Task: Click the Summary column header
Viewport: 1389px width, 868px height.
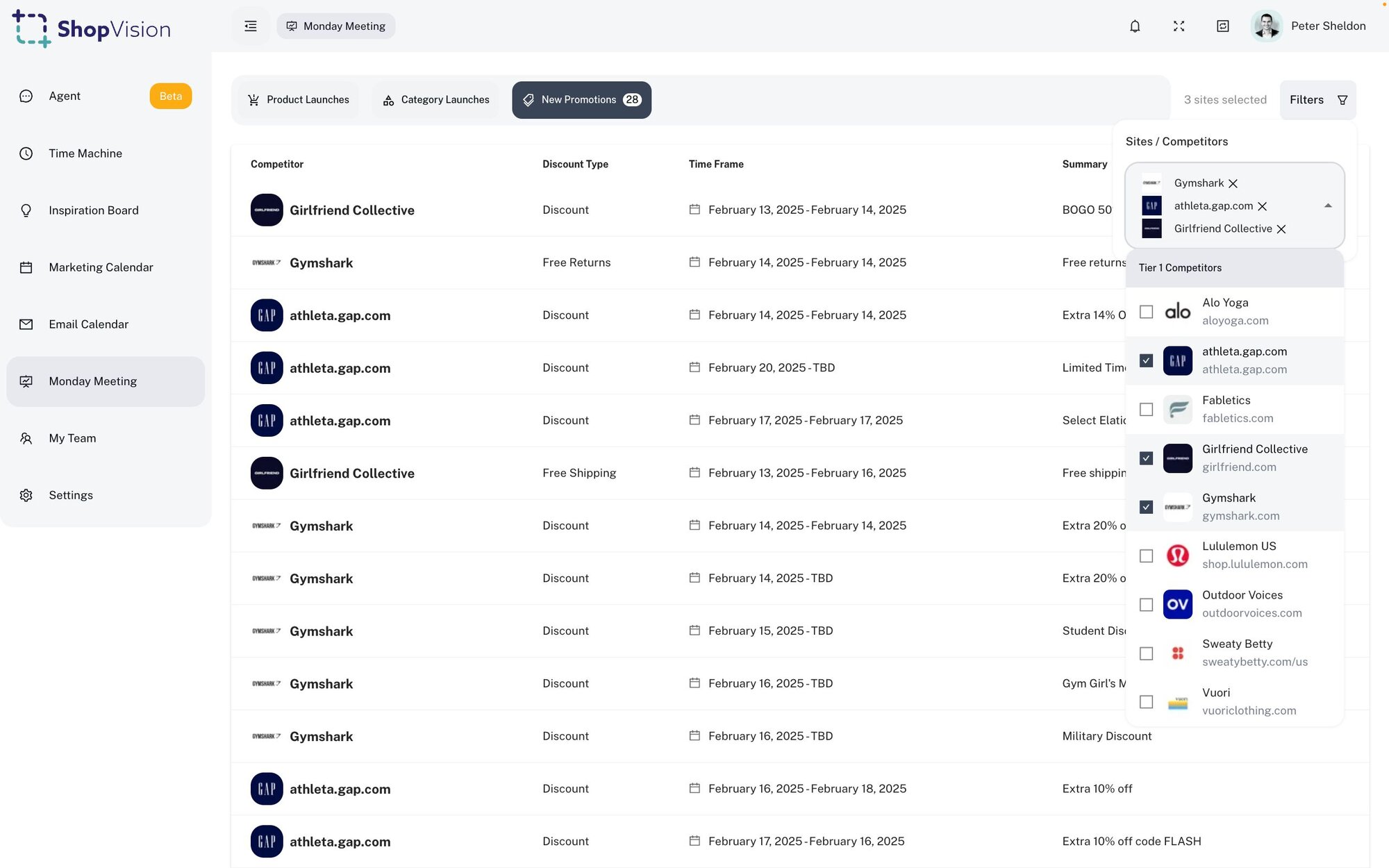Action: (1084, 165)
